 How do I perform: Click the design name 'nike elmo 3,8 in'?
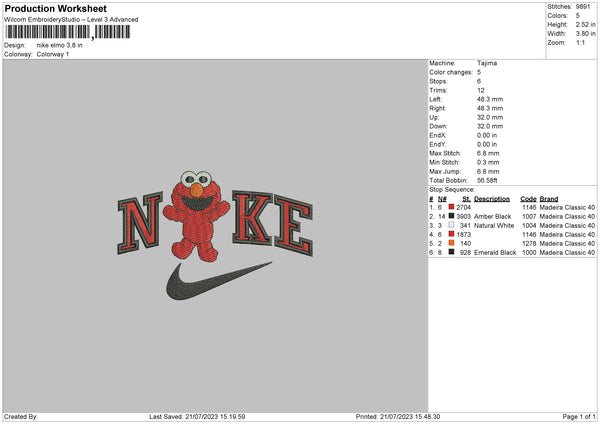coord(60,45)
